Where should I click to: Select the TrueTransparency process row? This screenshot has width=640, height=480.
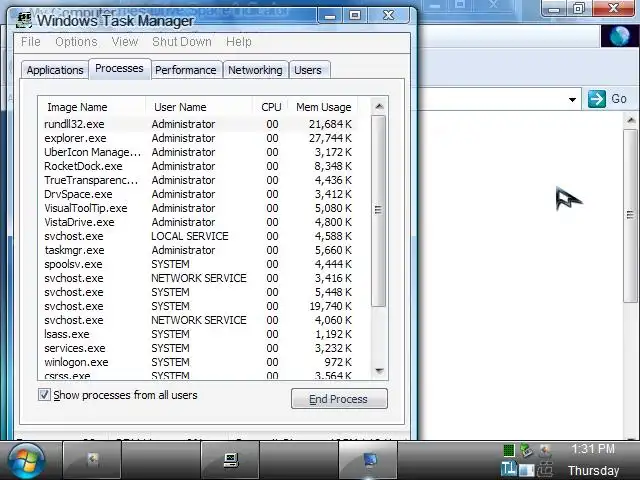tap(198, 180)
